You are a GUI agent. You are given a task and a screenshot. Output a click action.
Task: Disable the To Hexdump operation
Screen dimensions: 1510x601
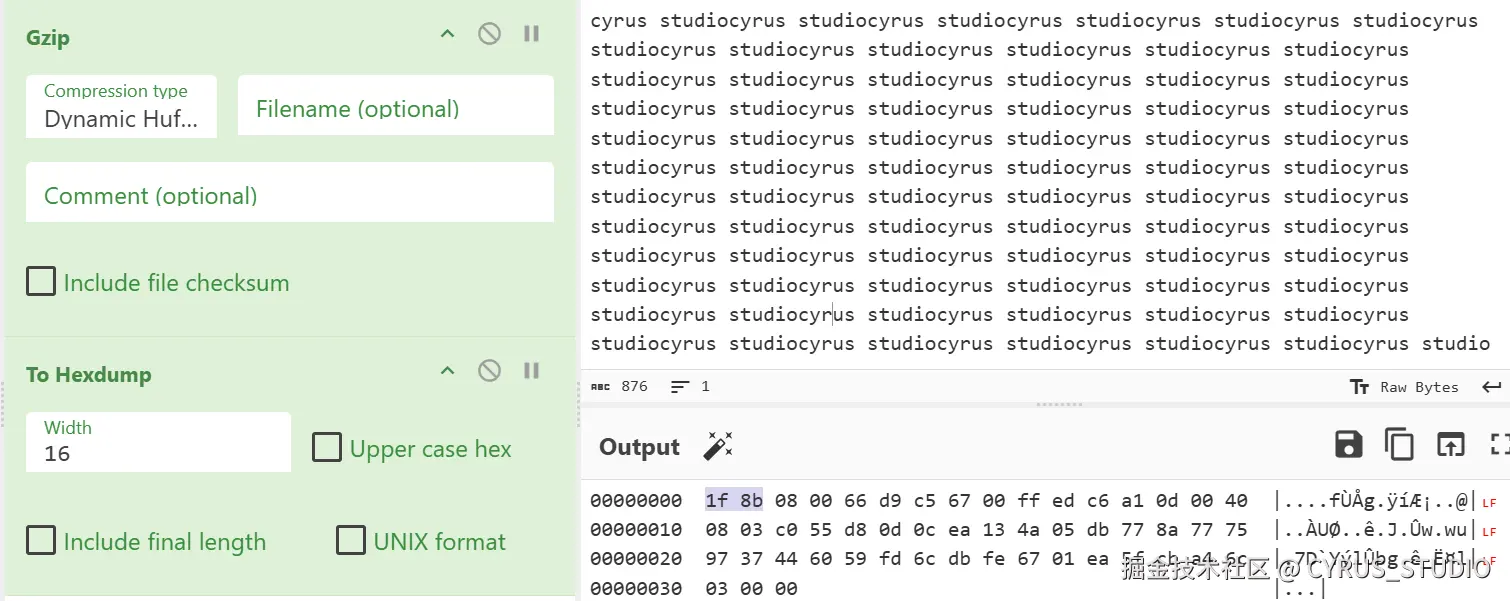coord(489,371)
